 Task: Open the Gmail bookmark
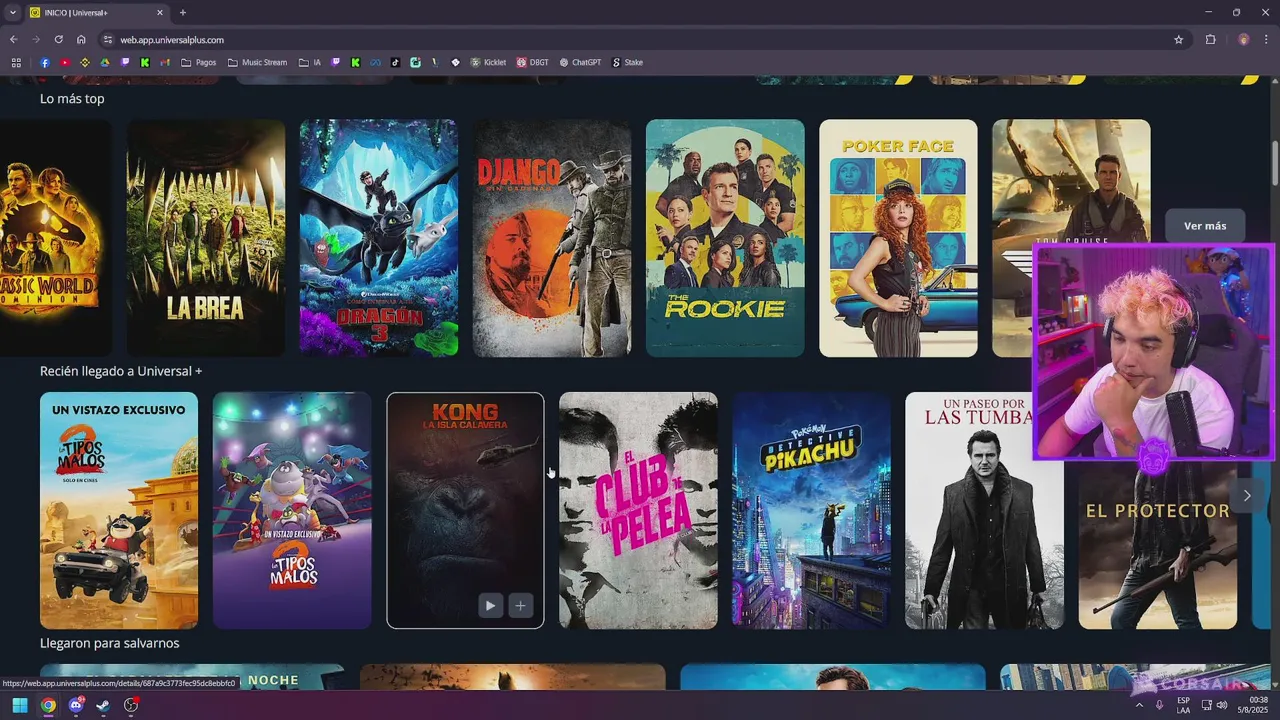[x=165, y=62]
